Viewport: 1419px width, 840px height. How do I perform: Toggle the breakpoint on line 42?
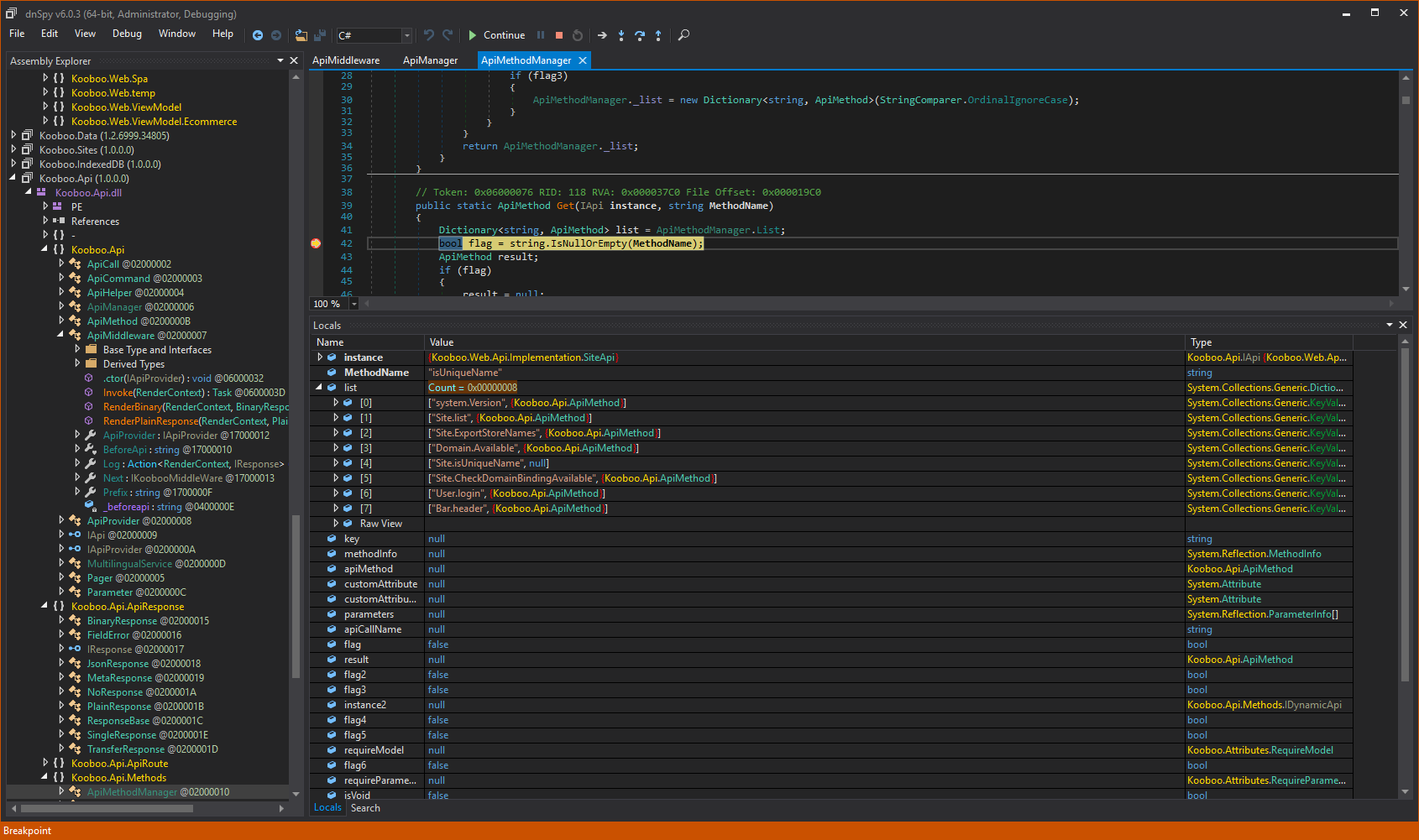tap(316, 243)
